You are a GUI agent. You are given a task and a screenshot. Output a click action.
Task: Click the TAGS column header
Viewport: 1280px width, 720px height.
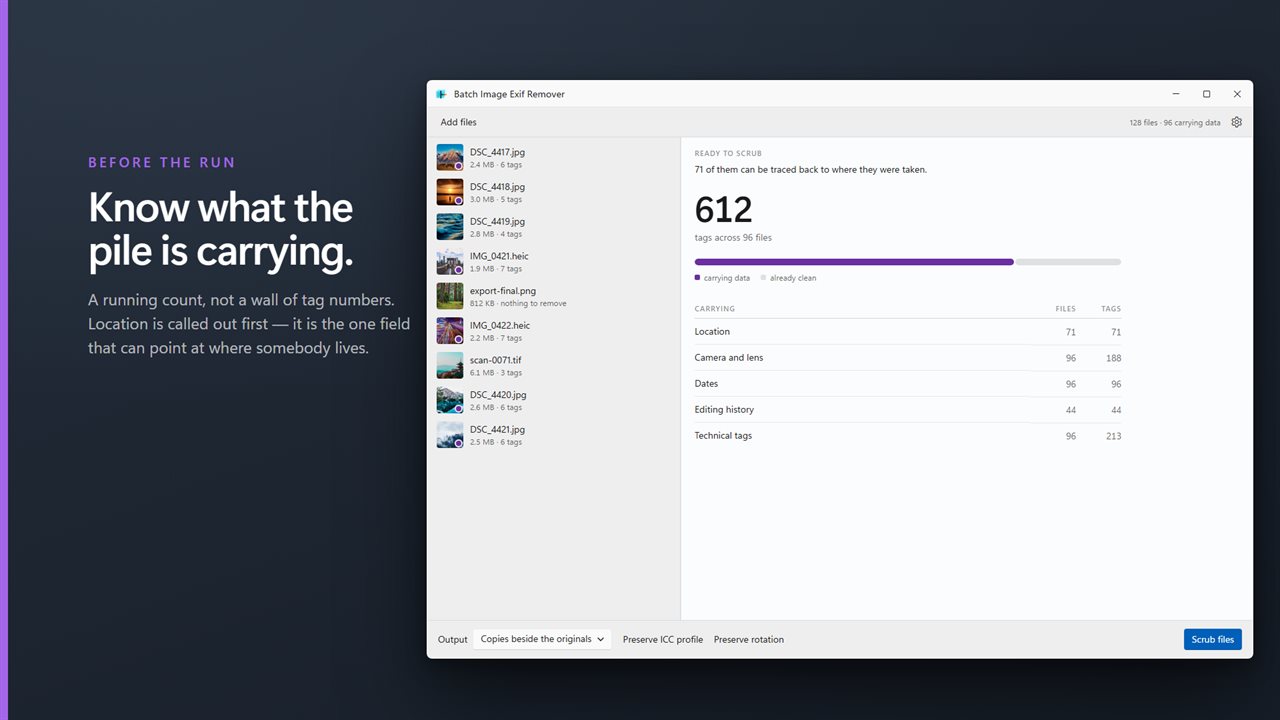click(x=1111, y=309)
